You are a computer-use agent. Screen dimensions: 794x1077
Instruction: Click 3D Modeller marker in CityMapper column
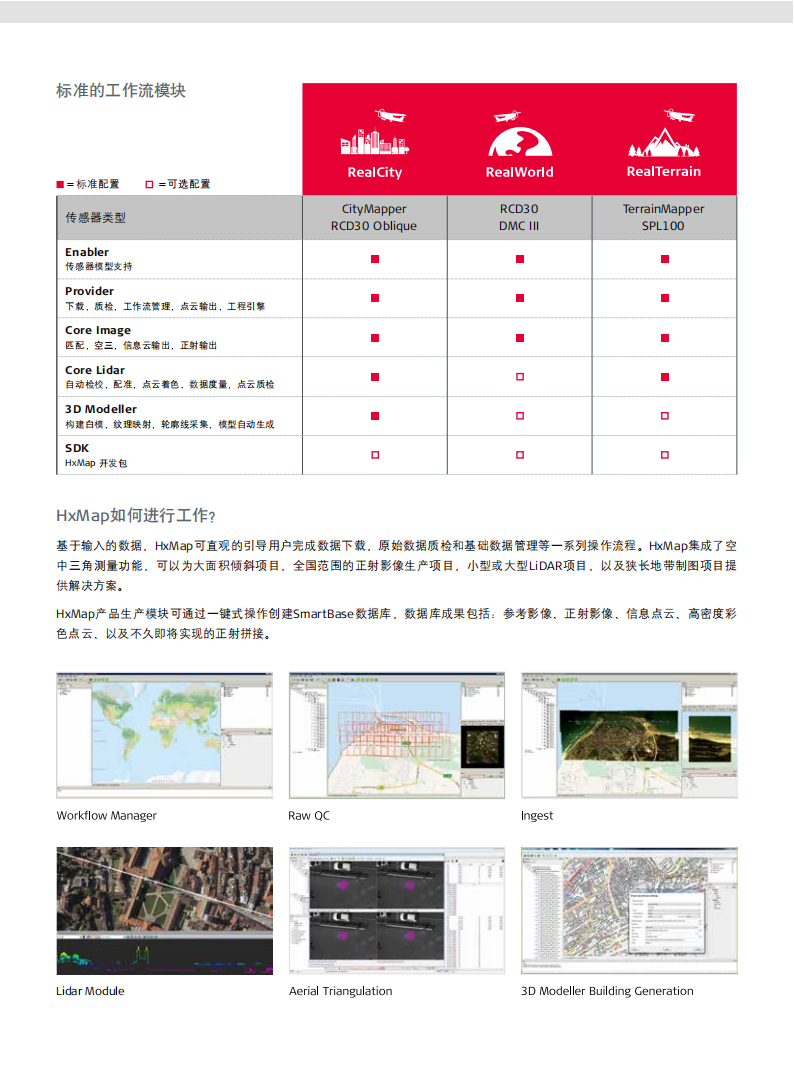375,416
